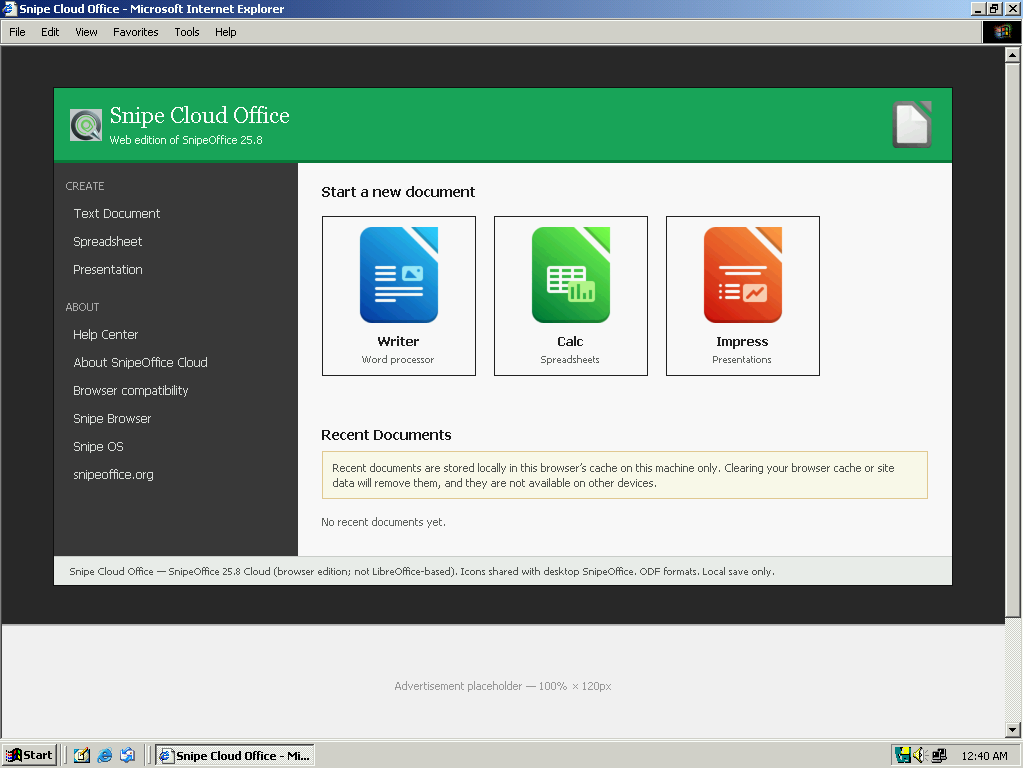
Task: Click the scrollbar down arrow
Action: 1013,730
